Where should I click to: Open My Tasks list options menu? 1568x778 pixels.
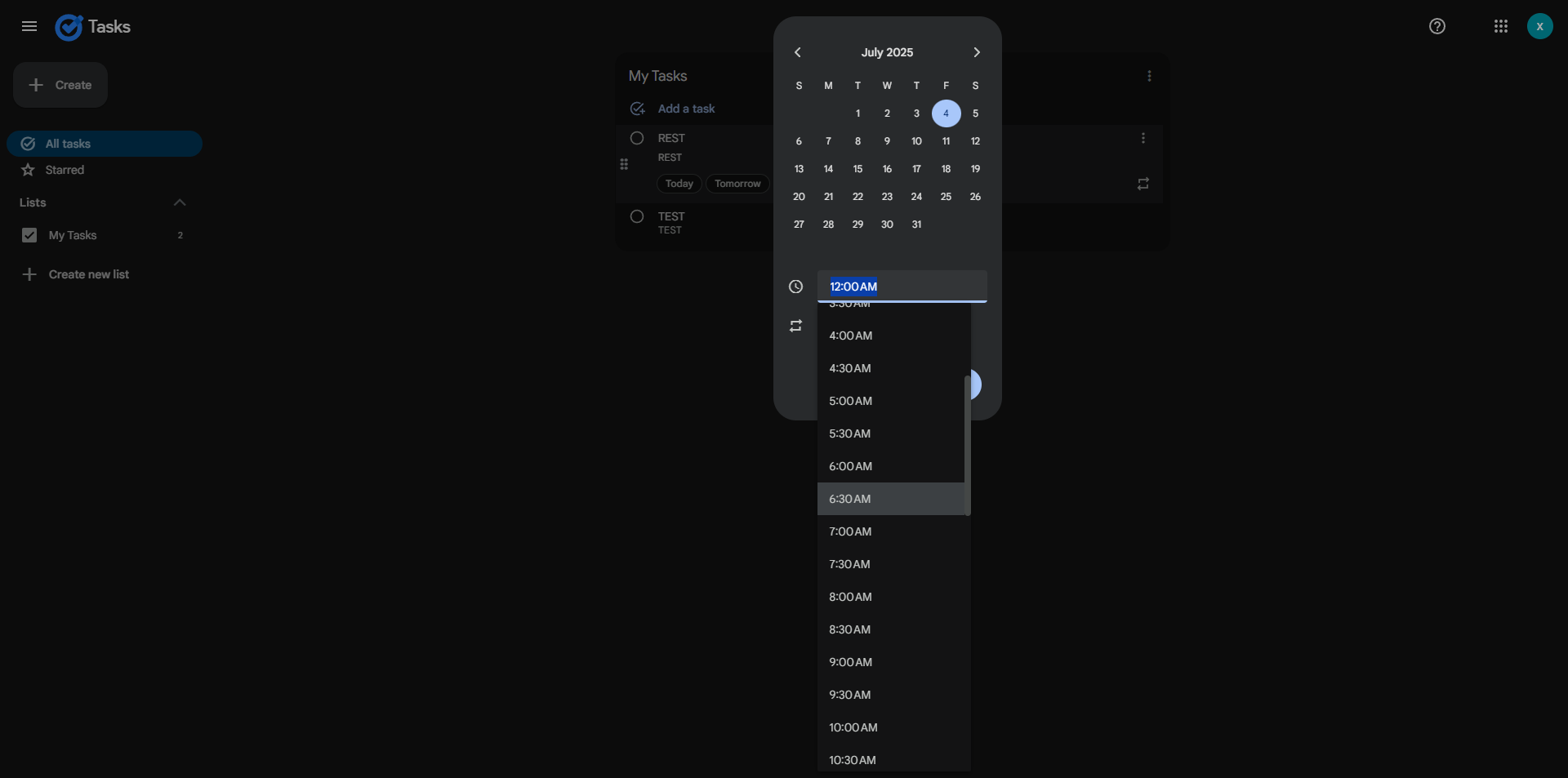(x=1149, y=76)
